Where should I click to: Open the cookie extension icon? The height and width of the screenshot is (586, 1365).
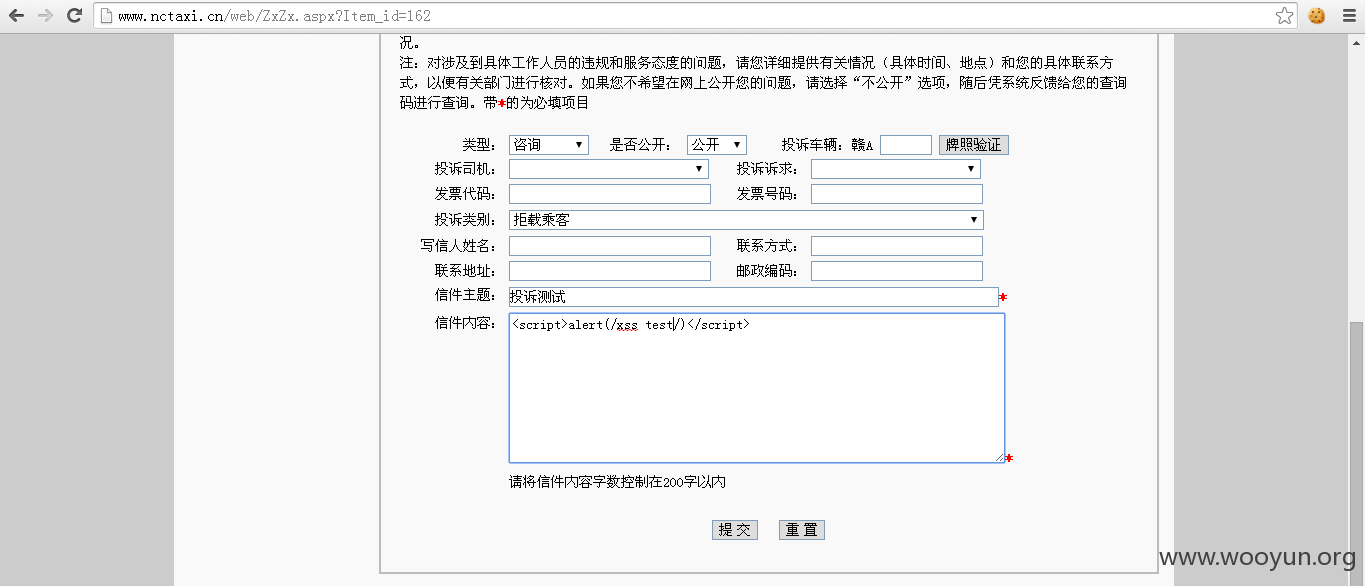pyautogui.click(x=1316, y=16)
